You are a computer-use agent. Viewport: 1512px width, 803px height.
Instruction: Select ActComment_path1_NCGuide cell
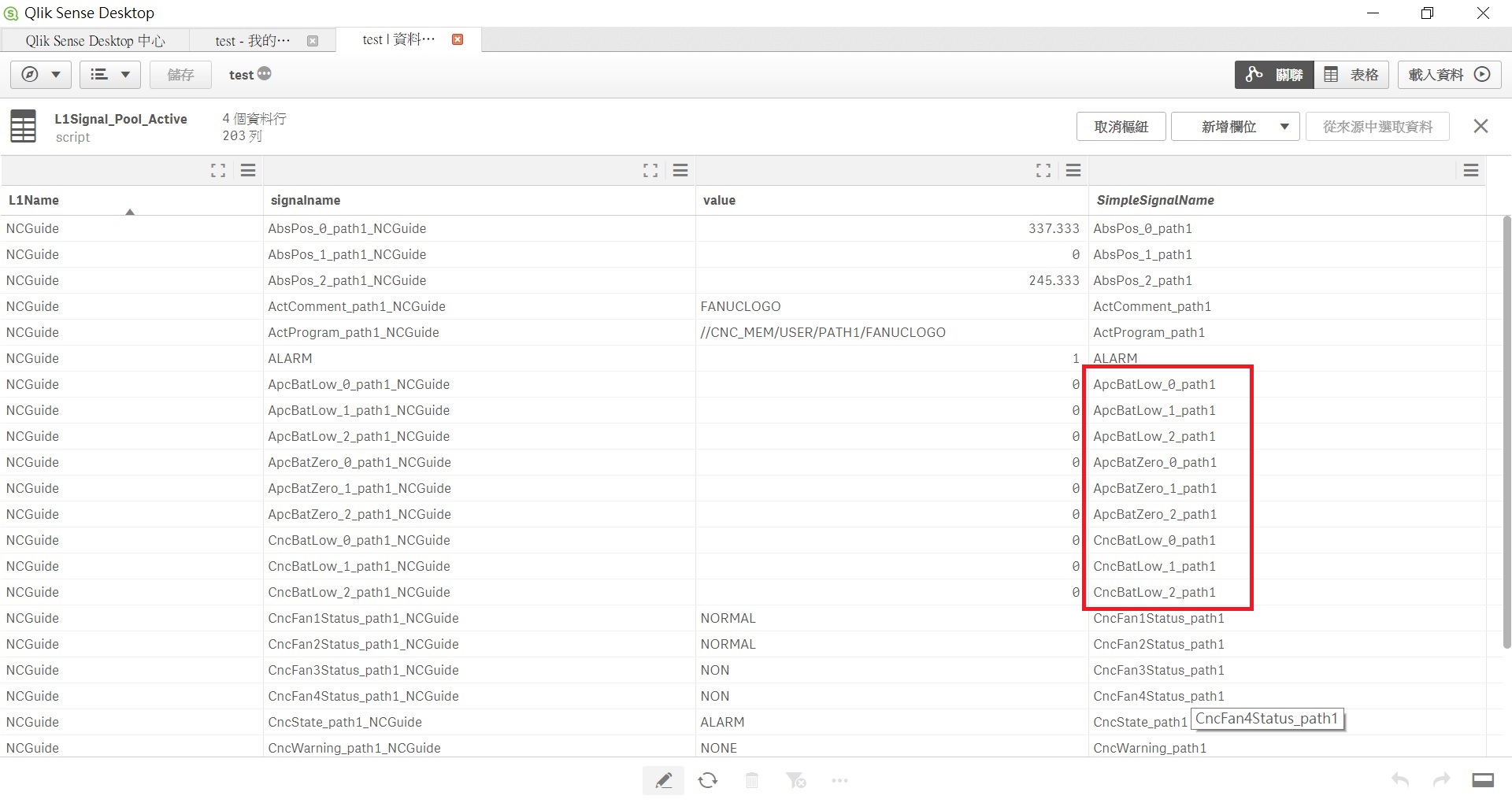479,306
